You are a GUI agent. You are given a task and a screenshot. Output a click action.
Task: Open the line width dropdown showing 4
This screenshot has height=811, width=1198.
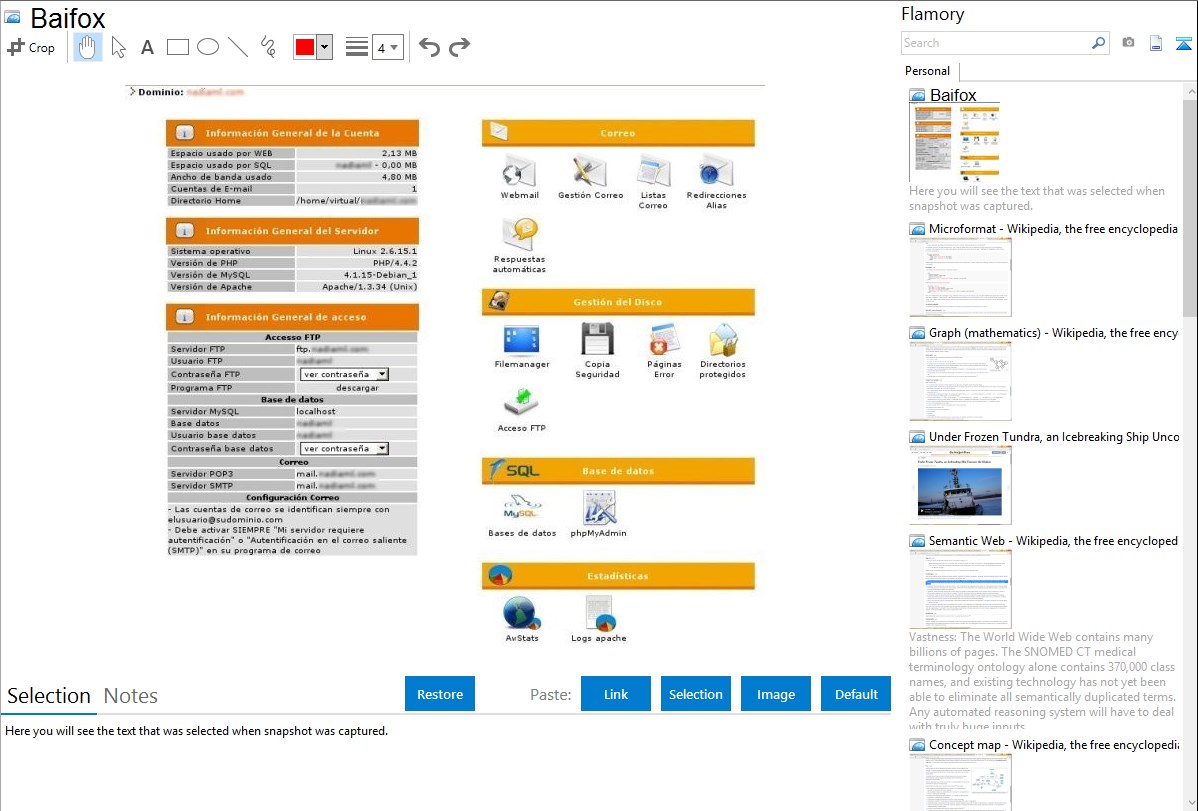point(387,47)
